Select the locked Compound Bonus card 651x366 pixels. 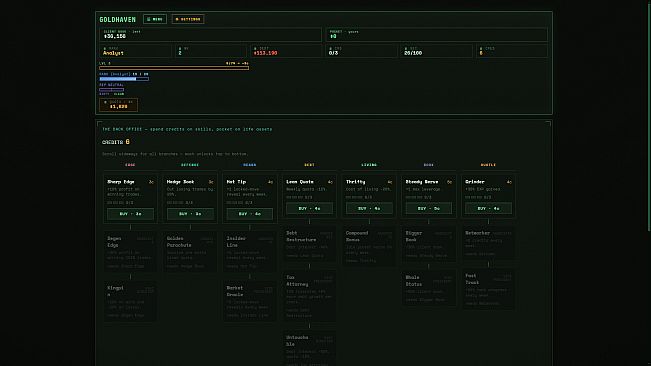(x=369, y=246)
